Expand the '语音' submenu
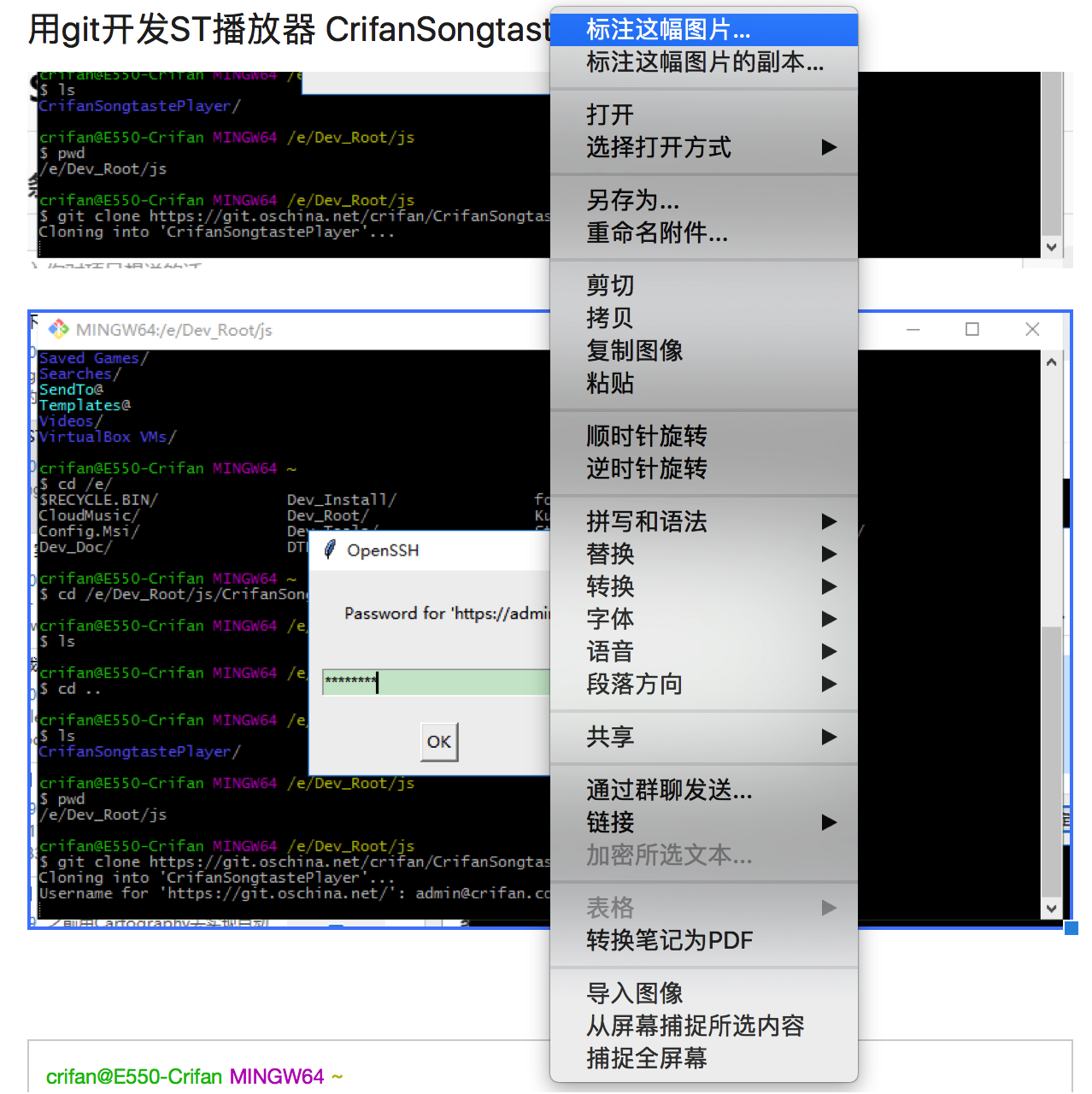This screenshot has width=1092, height=1094. point(704,651)
